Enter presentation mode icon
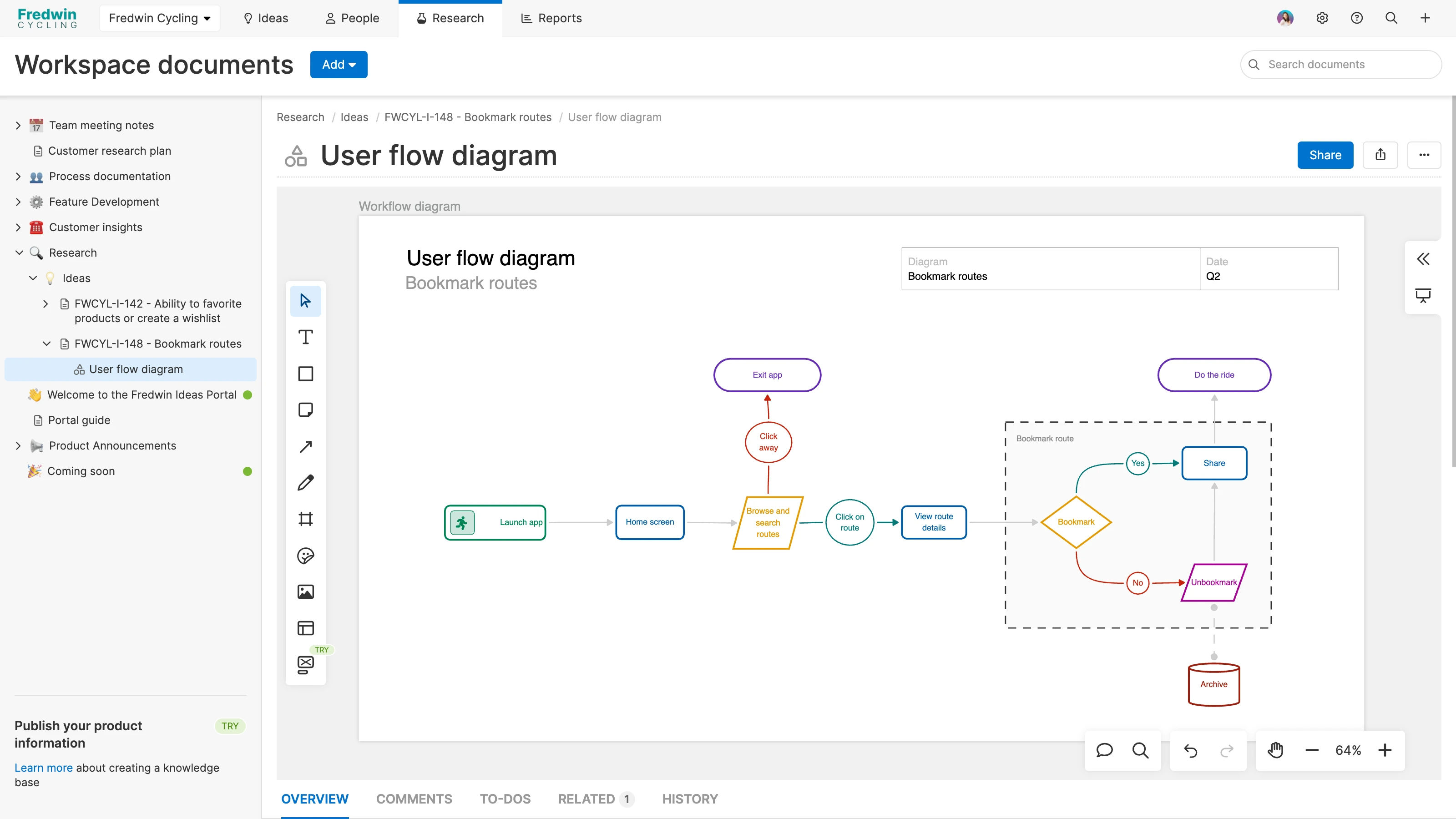 tap(1423, 295)
